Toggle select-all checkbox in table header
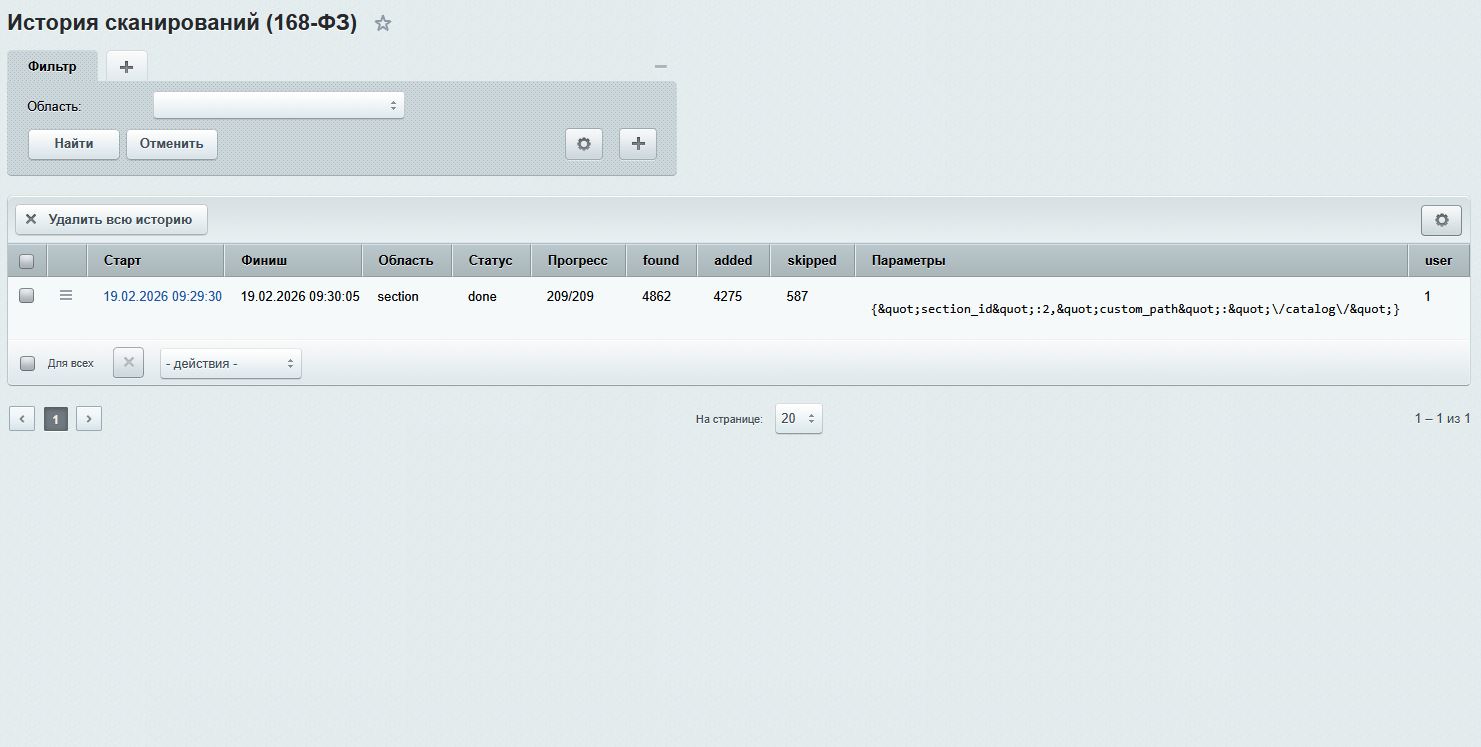Viewport: 1481px width, 747px height. tap(27, 261)
